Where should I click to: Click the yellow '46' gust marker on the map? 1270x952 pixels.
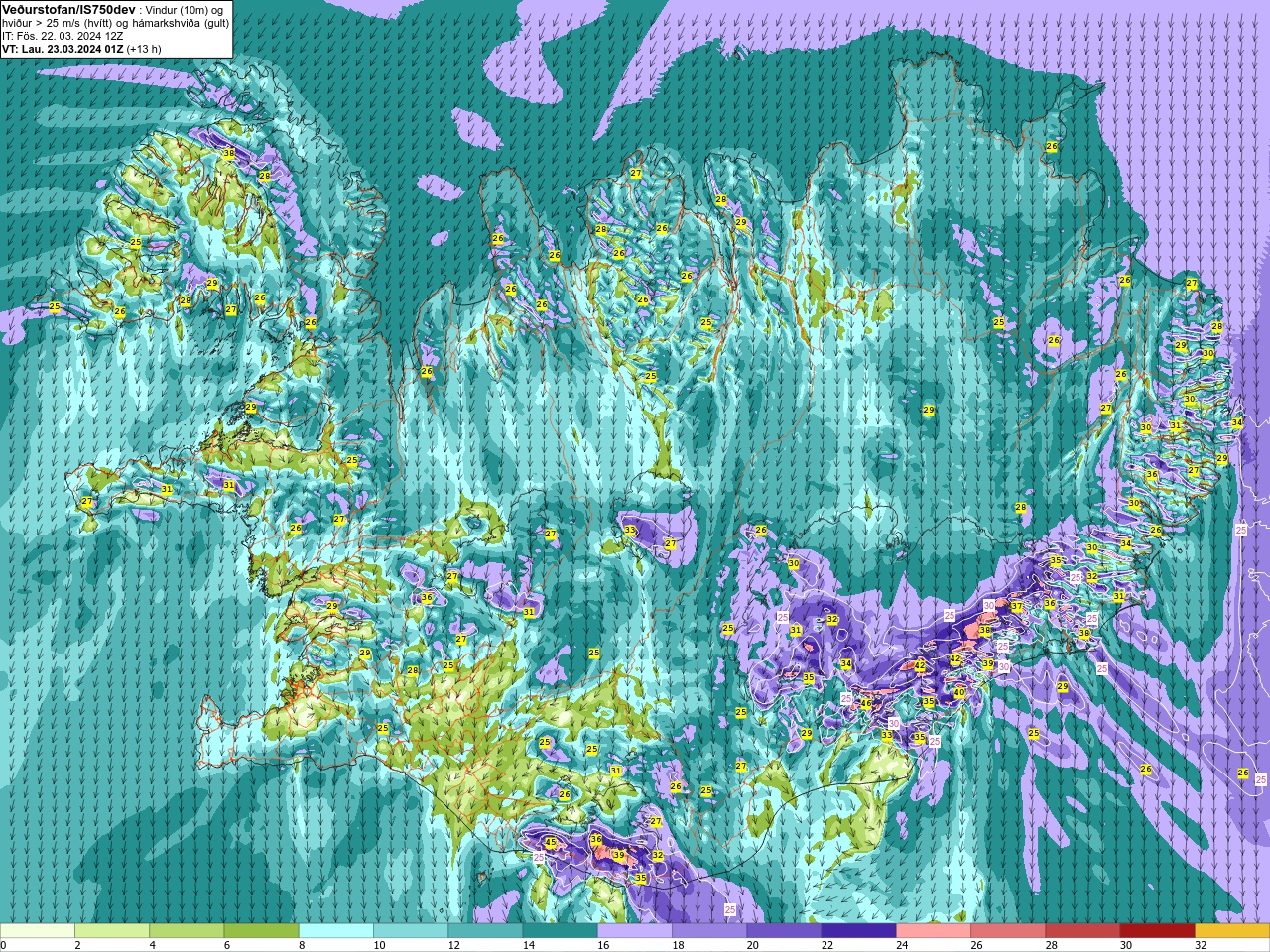pos(865,704)
